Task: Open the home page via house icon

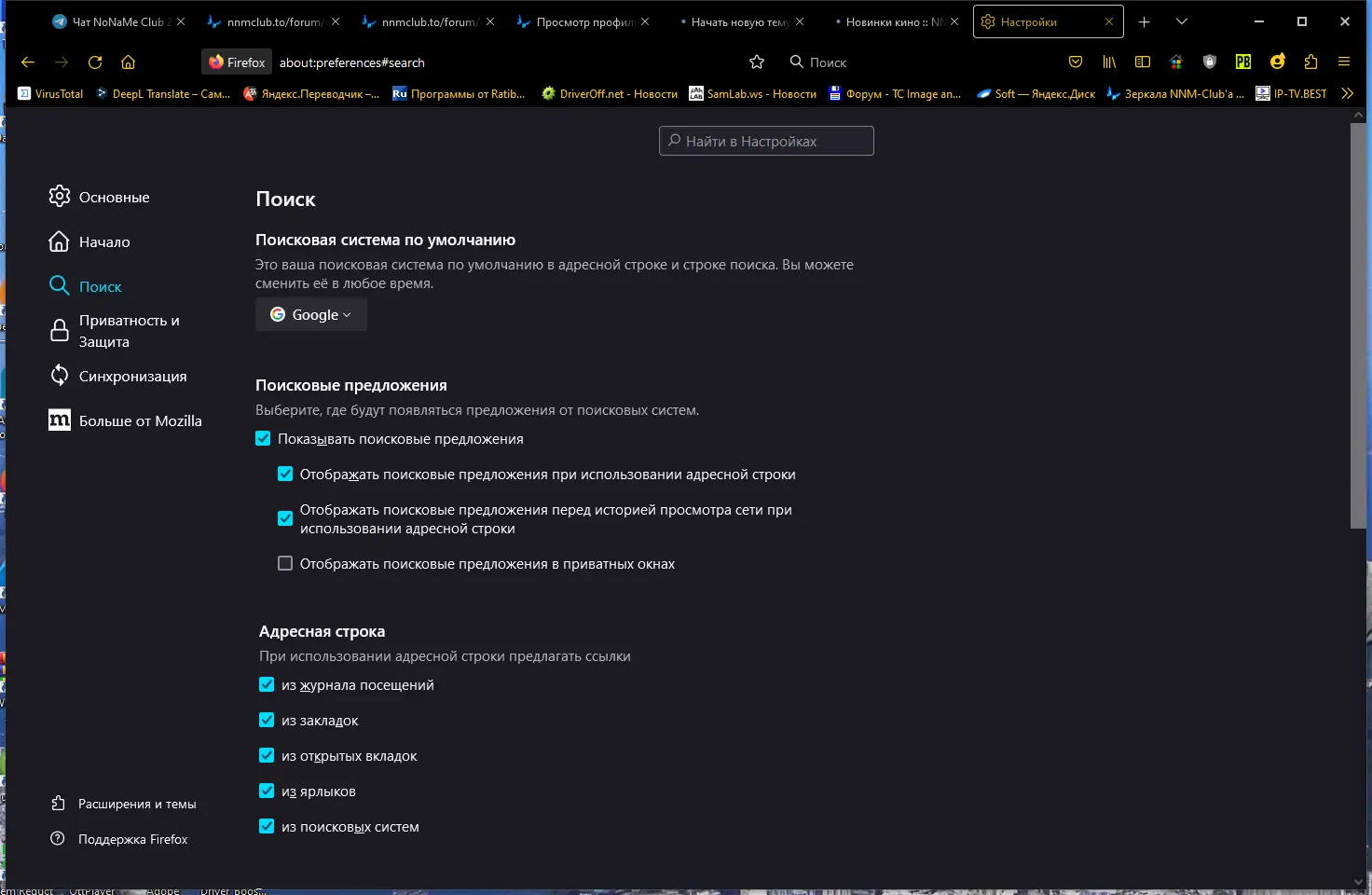Action: coord(129,62)
